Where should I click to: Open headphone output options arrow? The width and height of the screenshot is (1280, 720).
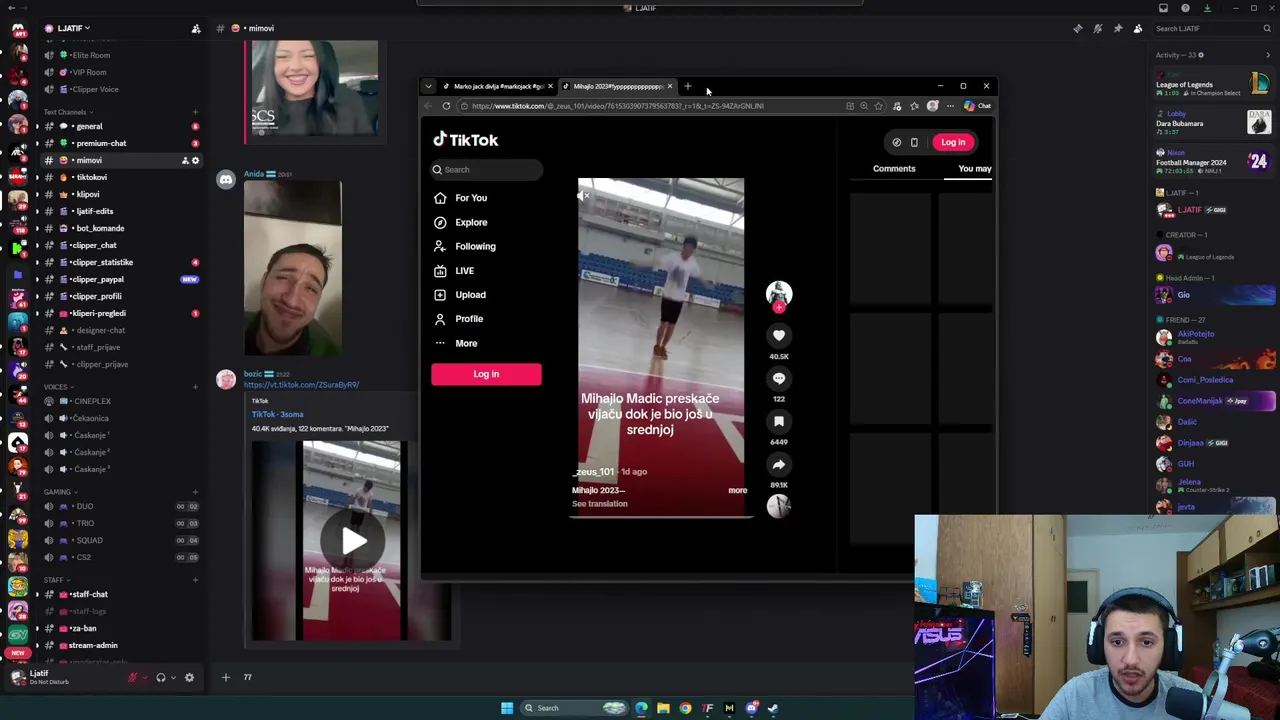173,677
